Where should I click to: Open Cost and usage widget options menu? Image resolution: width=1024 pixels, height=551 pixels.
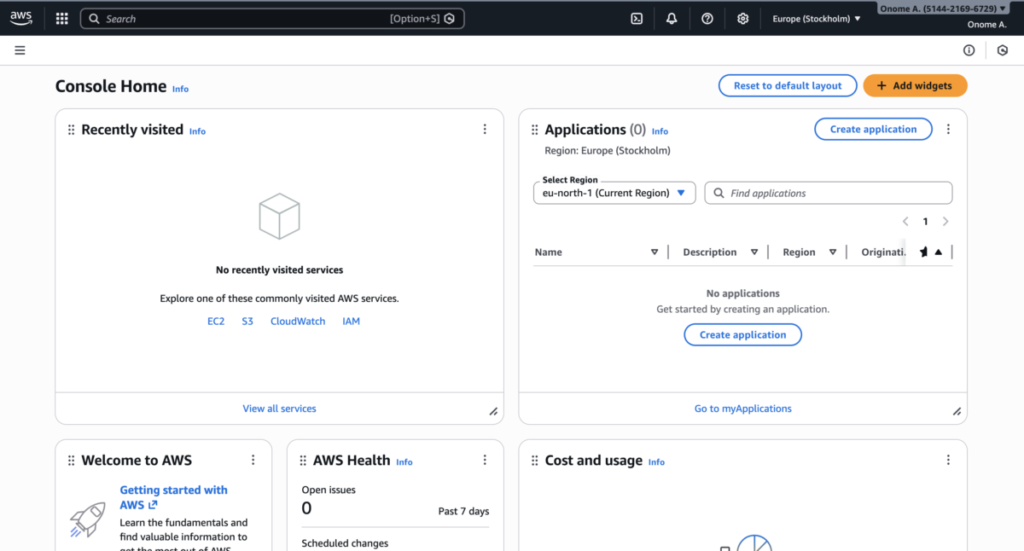(x=948, y=460)
